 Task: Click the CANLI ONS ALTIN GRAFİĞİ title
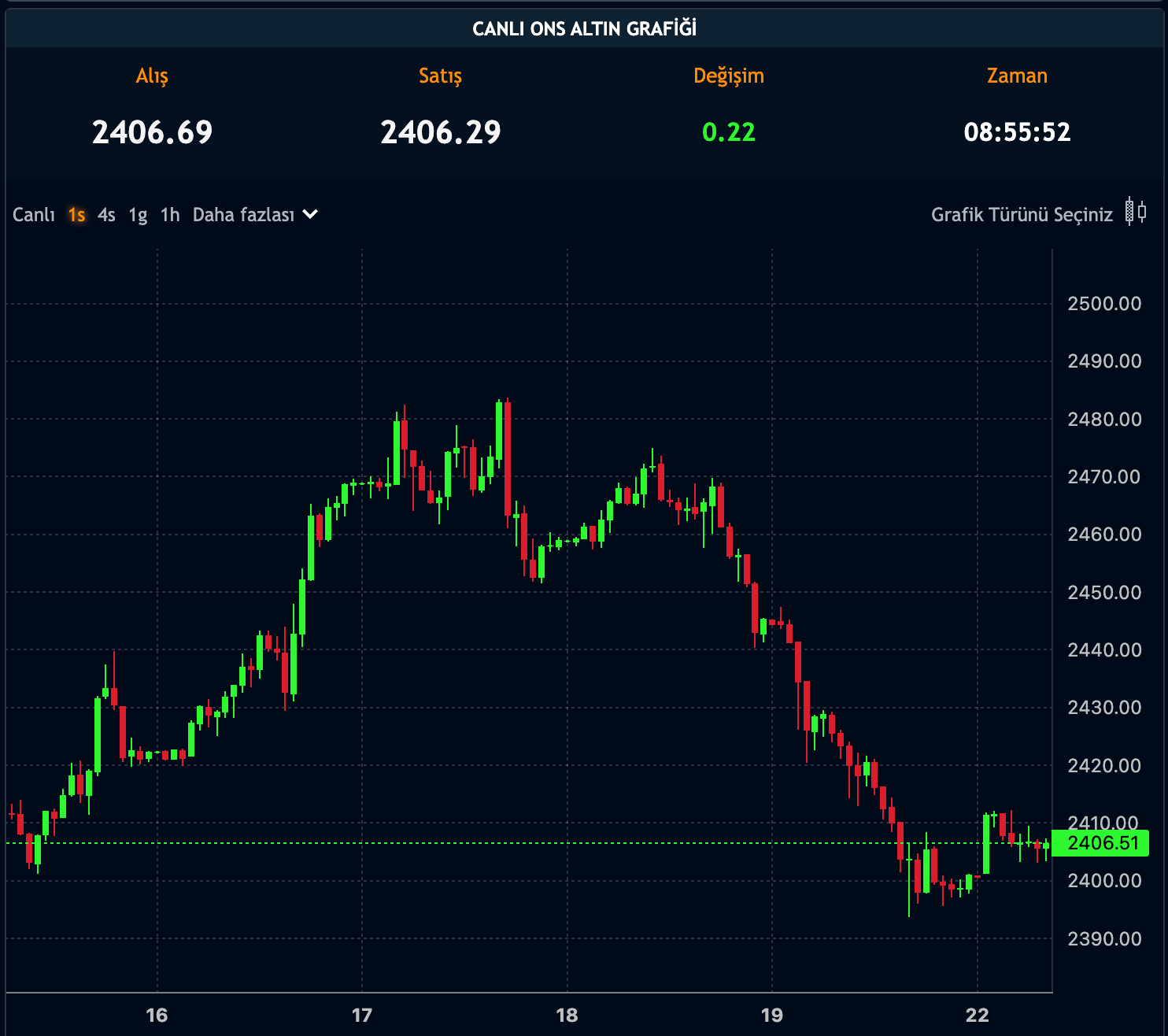click(584, 28)
